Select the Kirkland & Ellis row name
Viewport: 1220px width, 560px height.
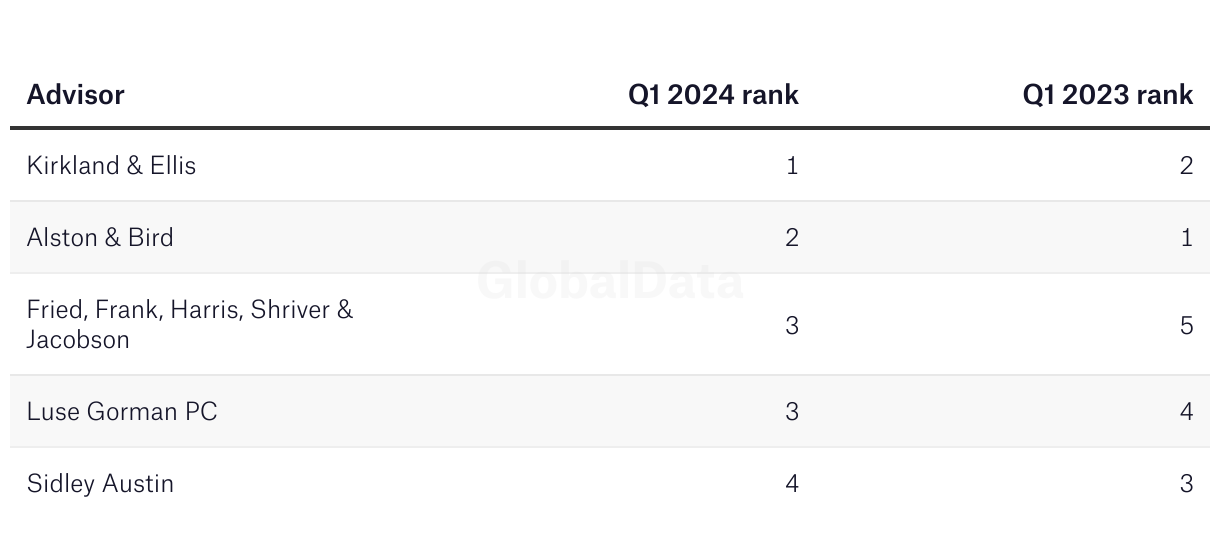click(x=111, y=166)
